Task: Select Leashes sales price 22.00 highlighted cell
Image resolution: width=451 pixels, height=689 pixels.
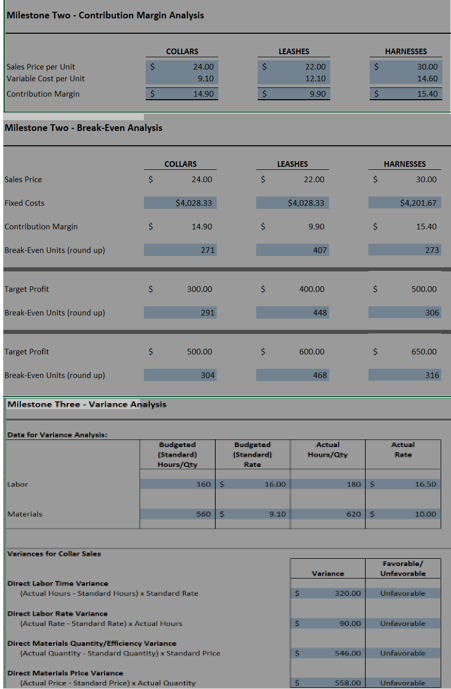Action: [294, 67]
